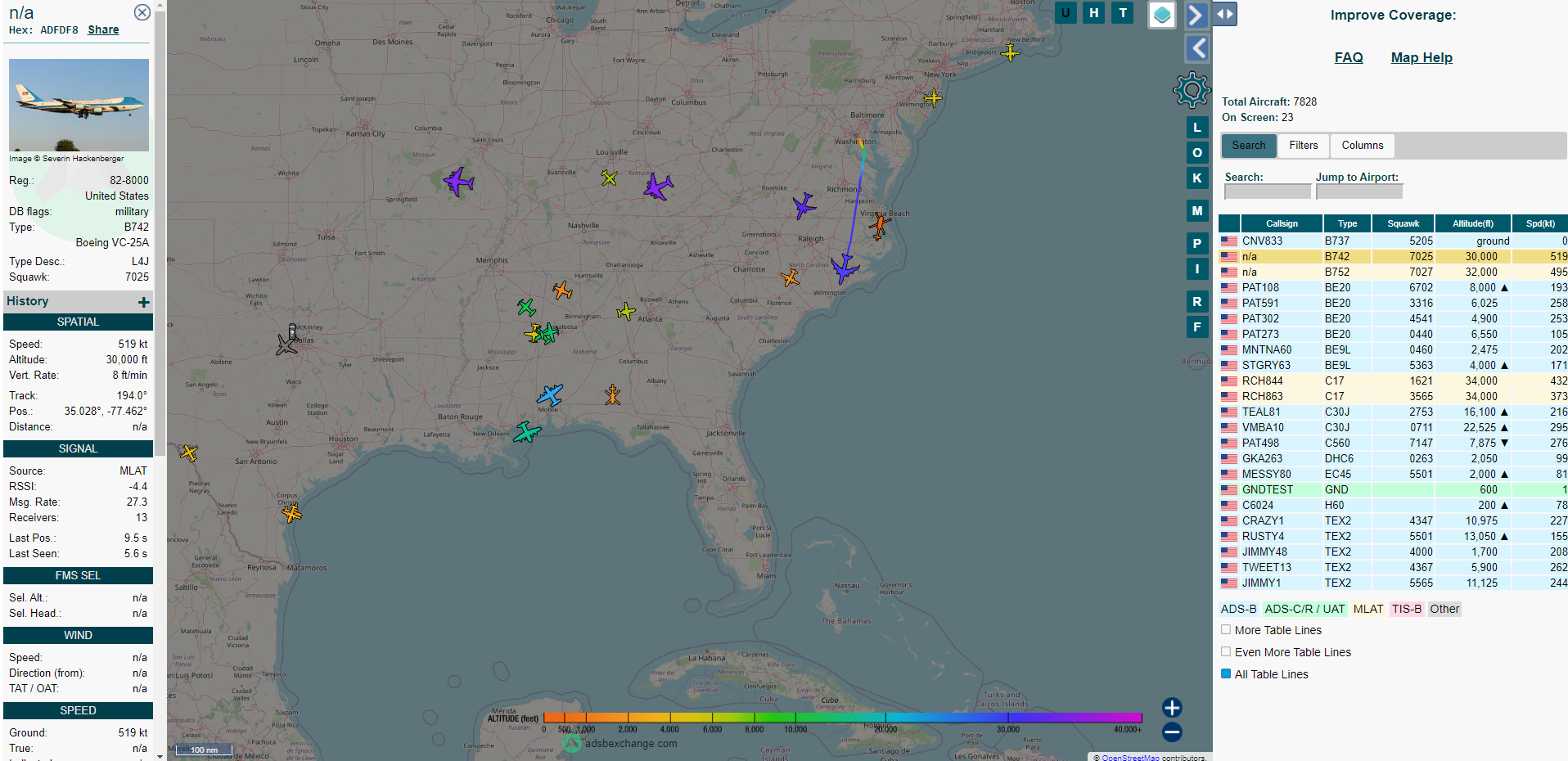Click the left arrow sidebar button
The image size is (1568, 761).
[1197, 48]
